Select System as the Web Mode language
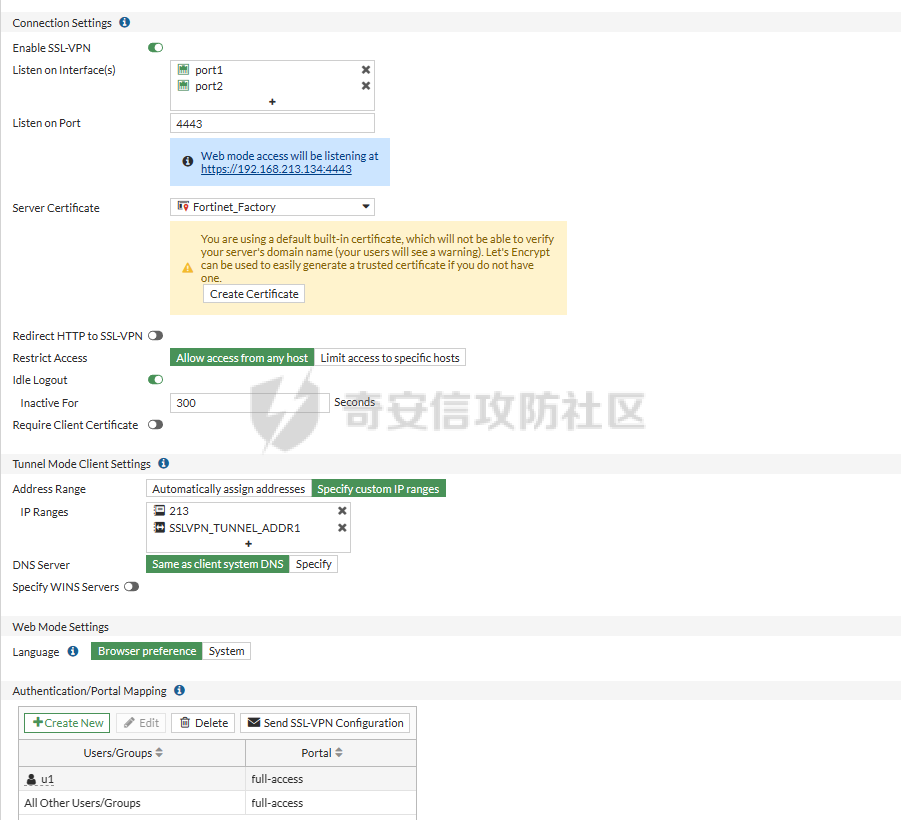The width and height of the screenshot is (901, 820). (226, 650)
